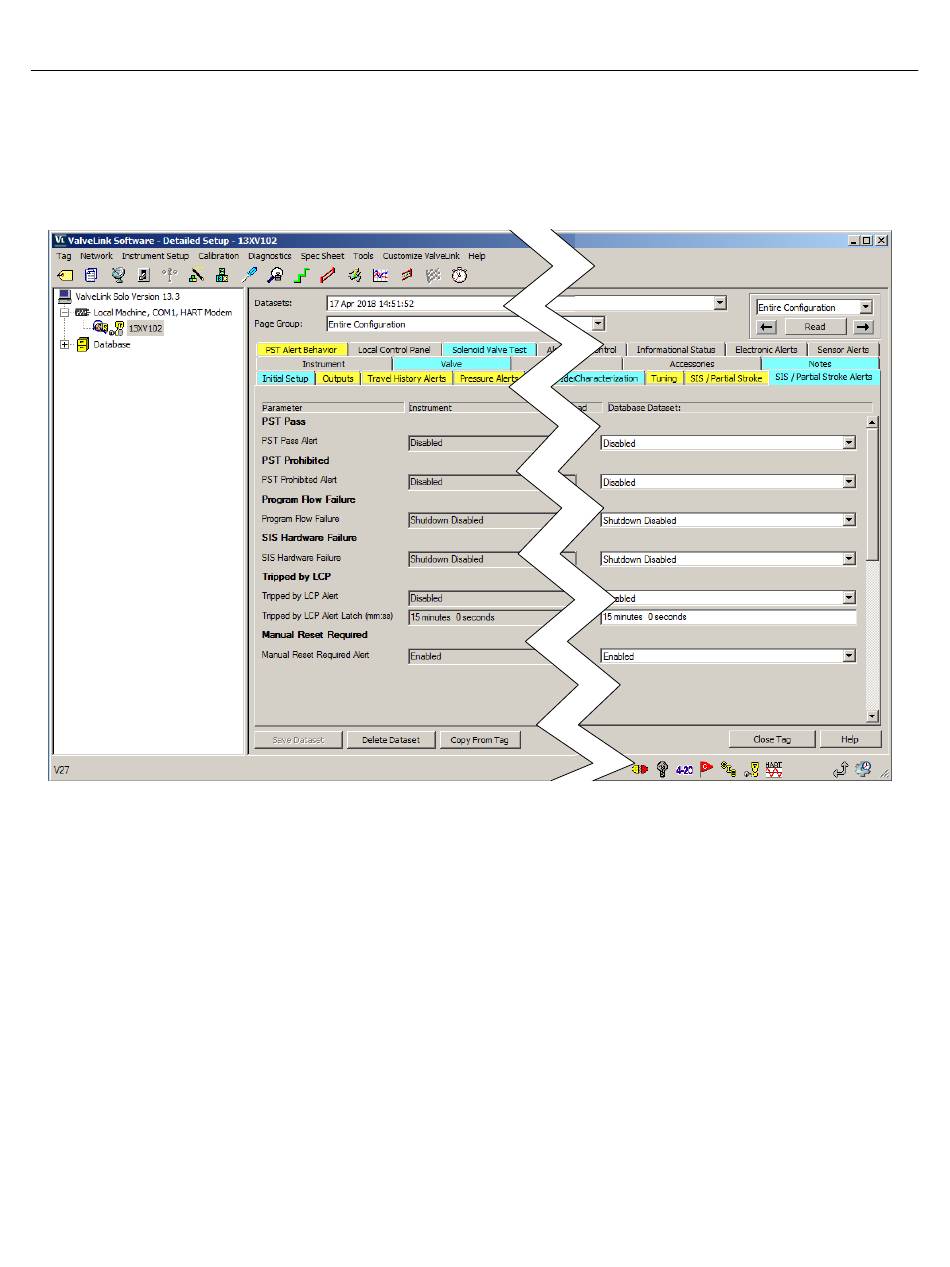950x1267 pixels.
Task: Open the Network menu
Action: click(x=97, y=256)
